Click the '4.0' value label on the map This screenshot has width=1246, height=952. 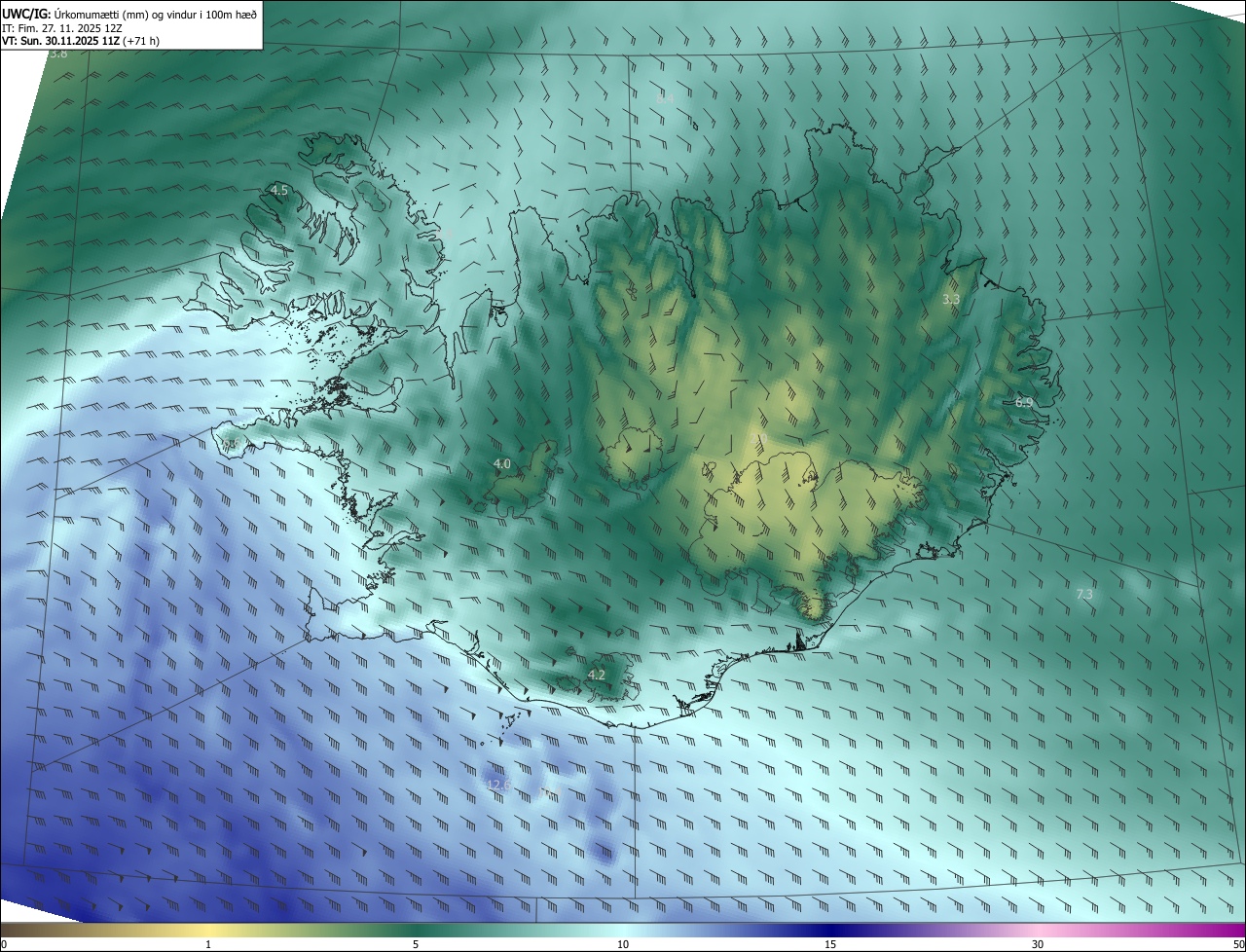(502, 464)
